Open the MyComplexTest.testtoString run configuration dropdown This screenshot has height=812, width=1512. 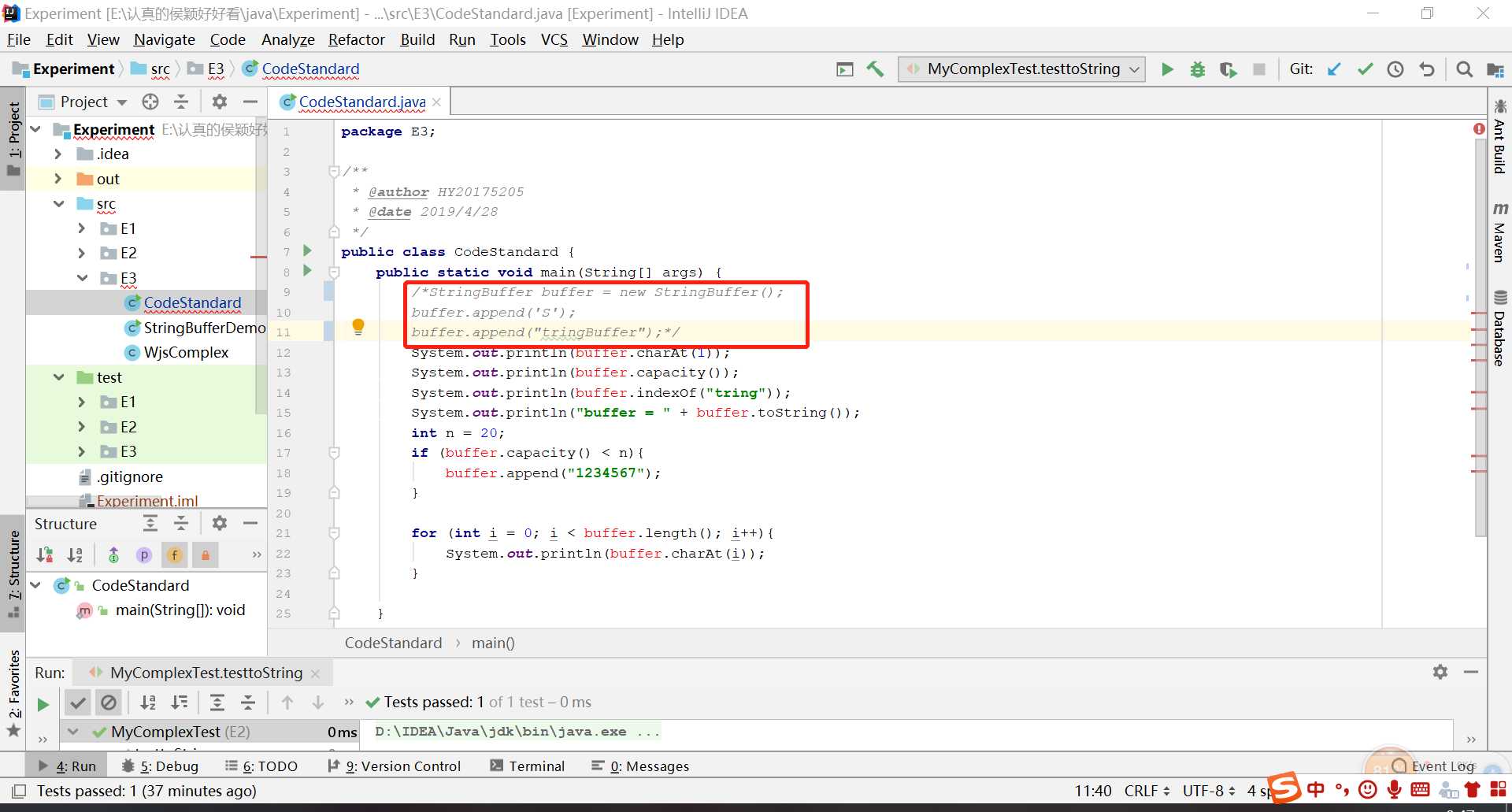coord(1022,69)
